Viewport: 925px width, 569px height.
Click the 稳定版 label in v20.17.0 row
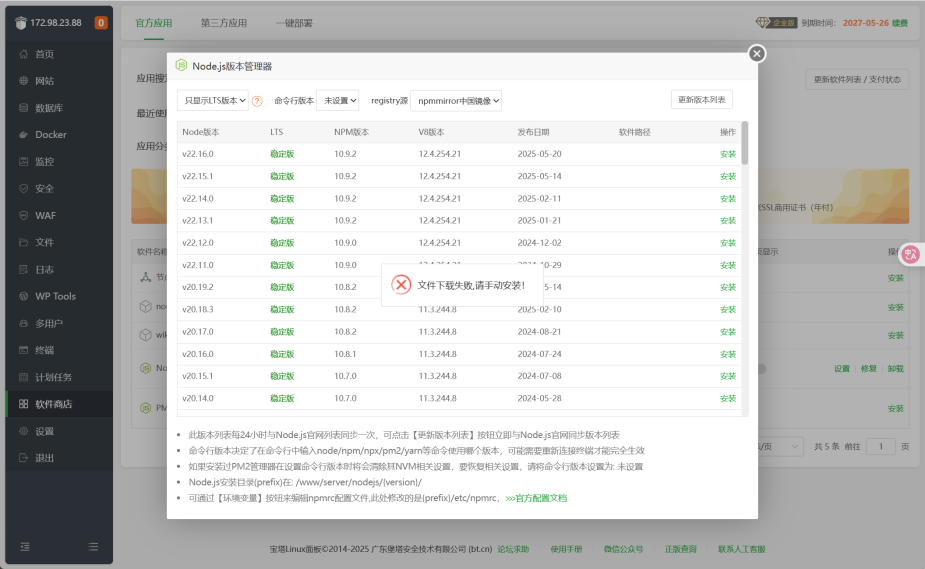[282, 332]
